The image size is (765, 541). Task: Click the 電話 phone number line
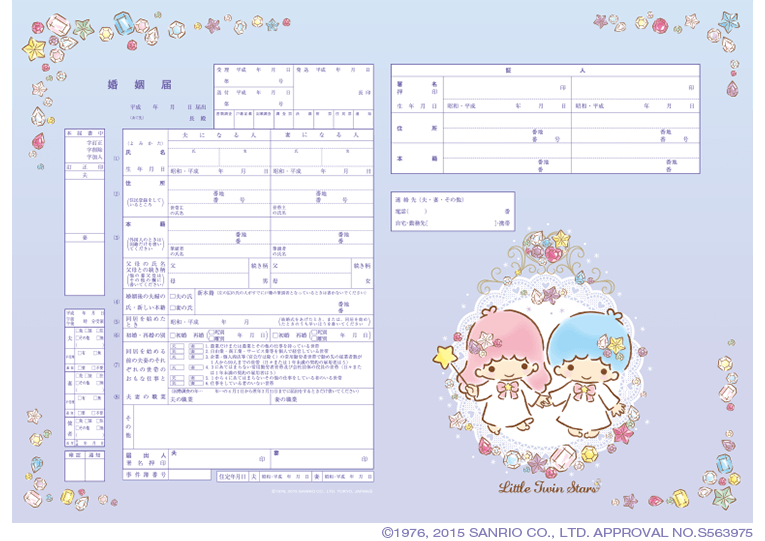452,212
